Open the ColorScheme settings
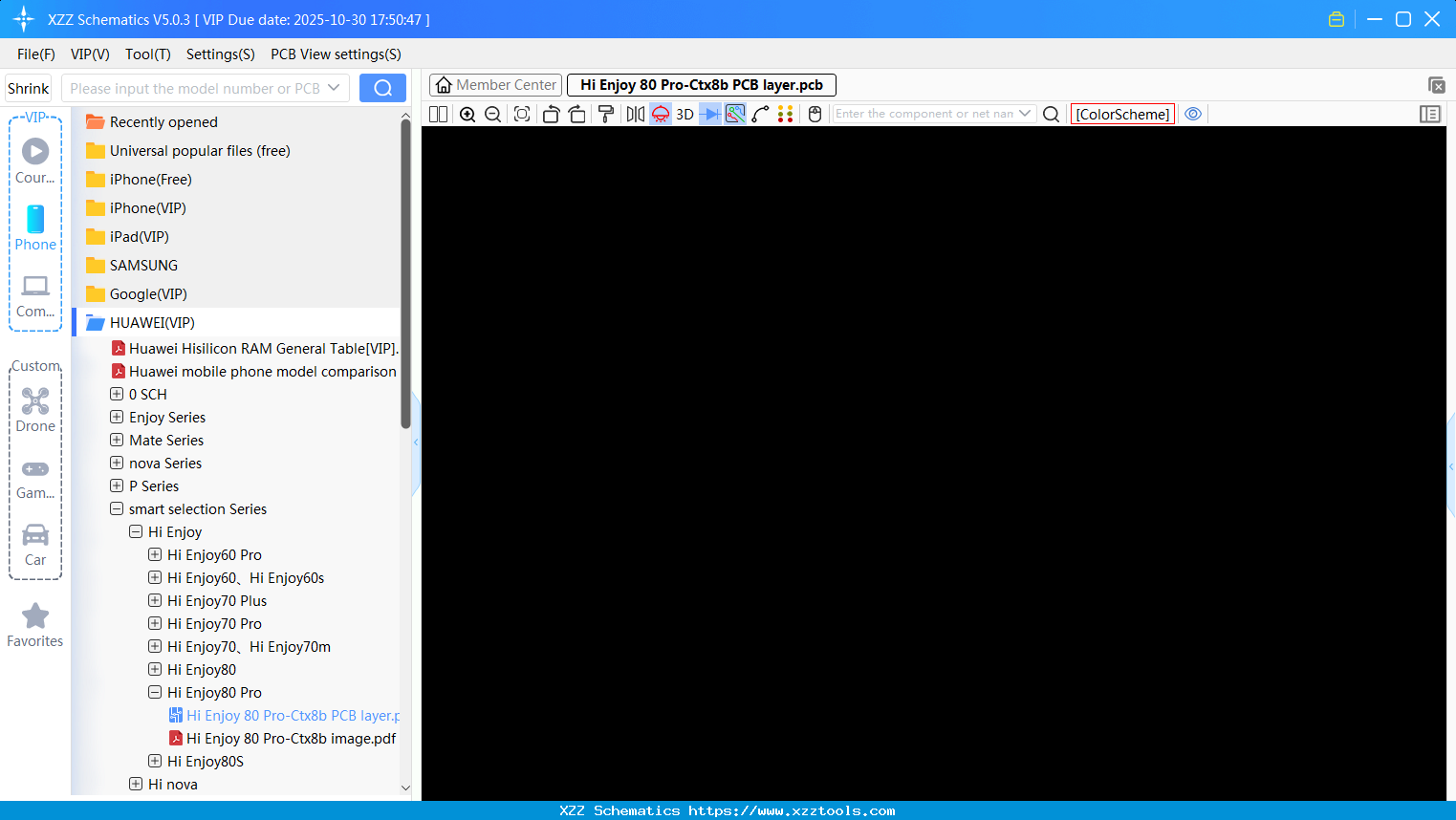The height and width of the screenshot is (820, 1456). pyautogui.click(x=1122, y=114)
